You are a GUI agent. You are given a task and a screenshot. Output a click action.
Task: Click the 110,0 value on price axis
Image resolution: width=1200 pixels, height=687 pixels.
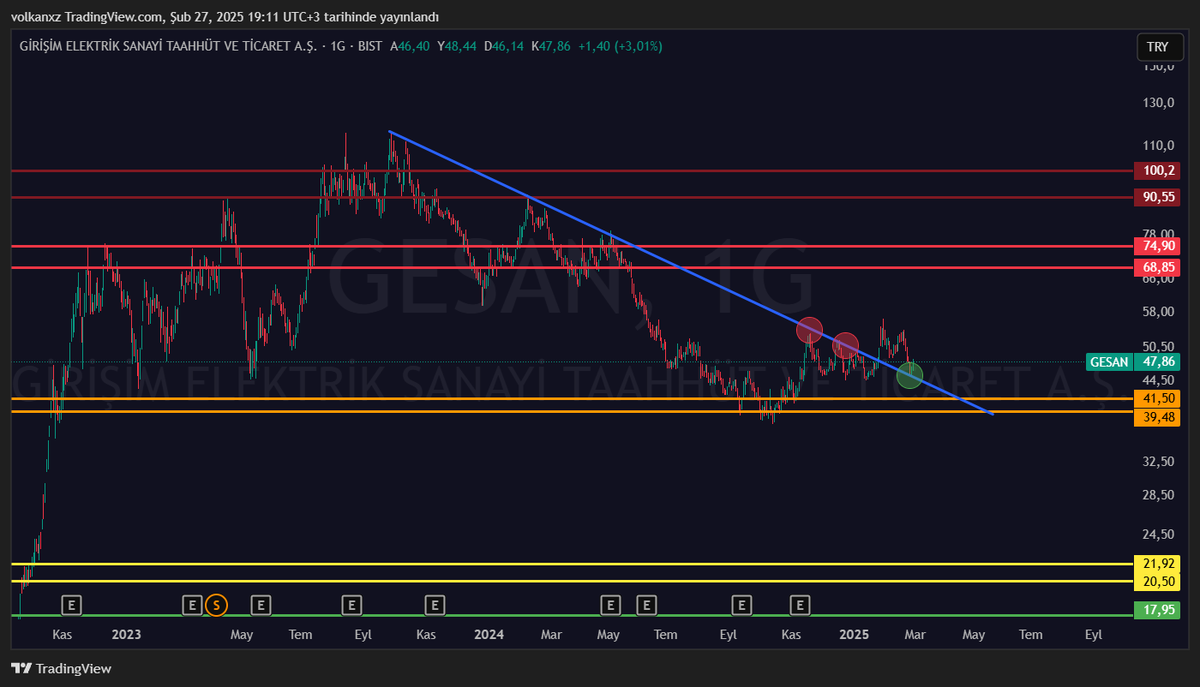(1158, 144)
